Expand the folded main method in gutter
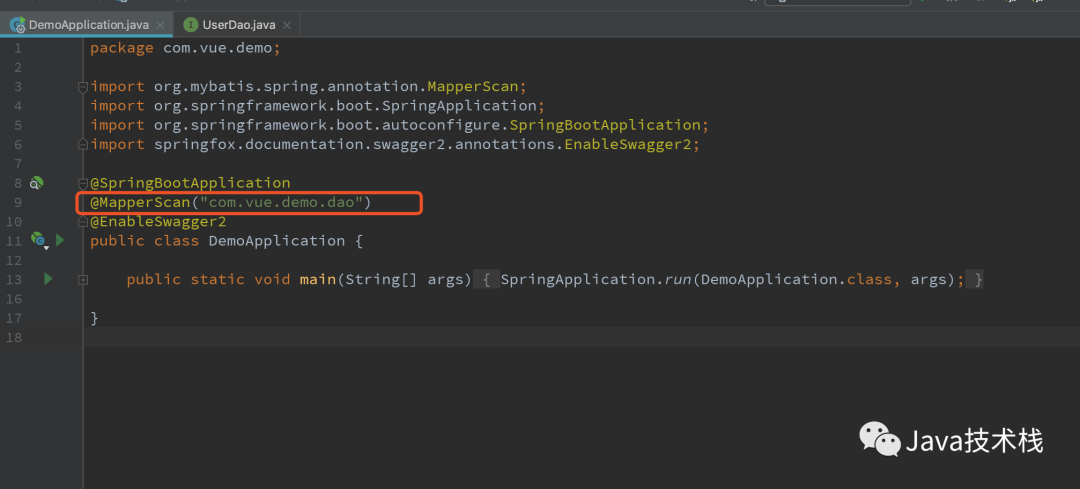Image resolution: width=1080 pixels, height=489 pixels. pos(84,279)
